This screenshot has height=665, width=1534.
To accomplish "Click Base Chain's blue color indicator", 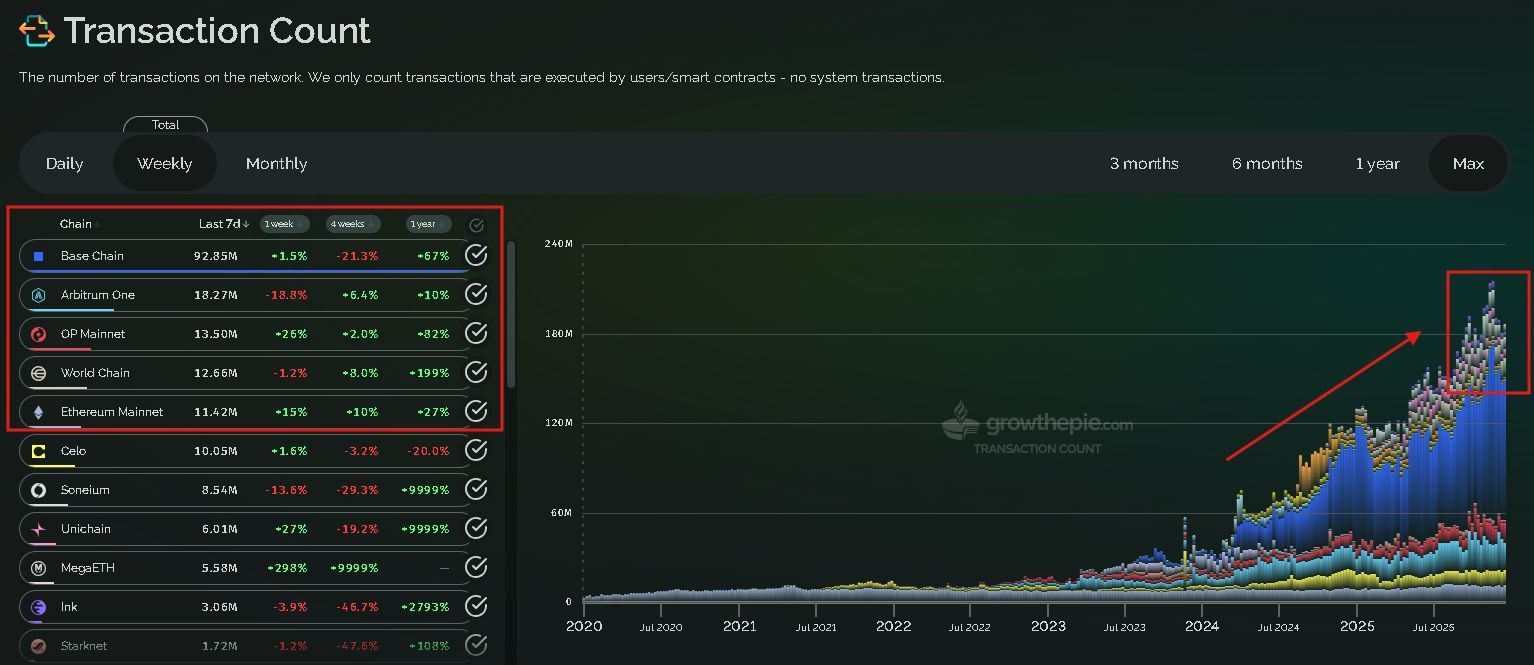I will click(39, 255).
